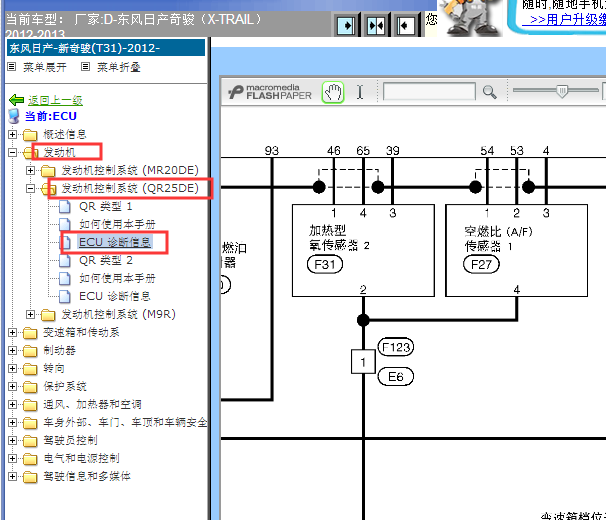Click the 东风日产-新奇骏(T31)-2012- header
The image size is (606, 520).
point(106,48)
